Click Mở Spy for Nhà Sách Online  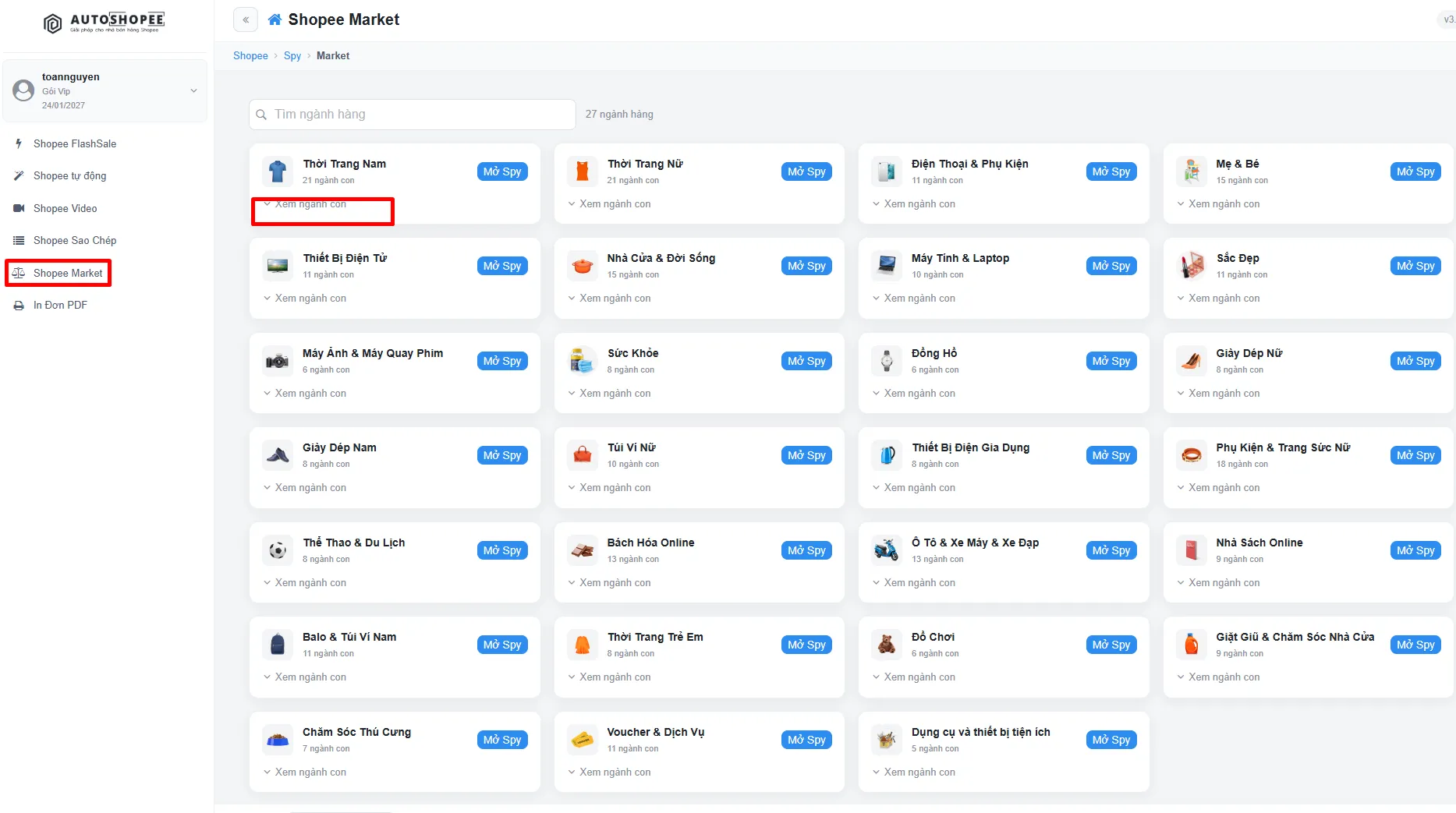(x=1415, y=550)
